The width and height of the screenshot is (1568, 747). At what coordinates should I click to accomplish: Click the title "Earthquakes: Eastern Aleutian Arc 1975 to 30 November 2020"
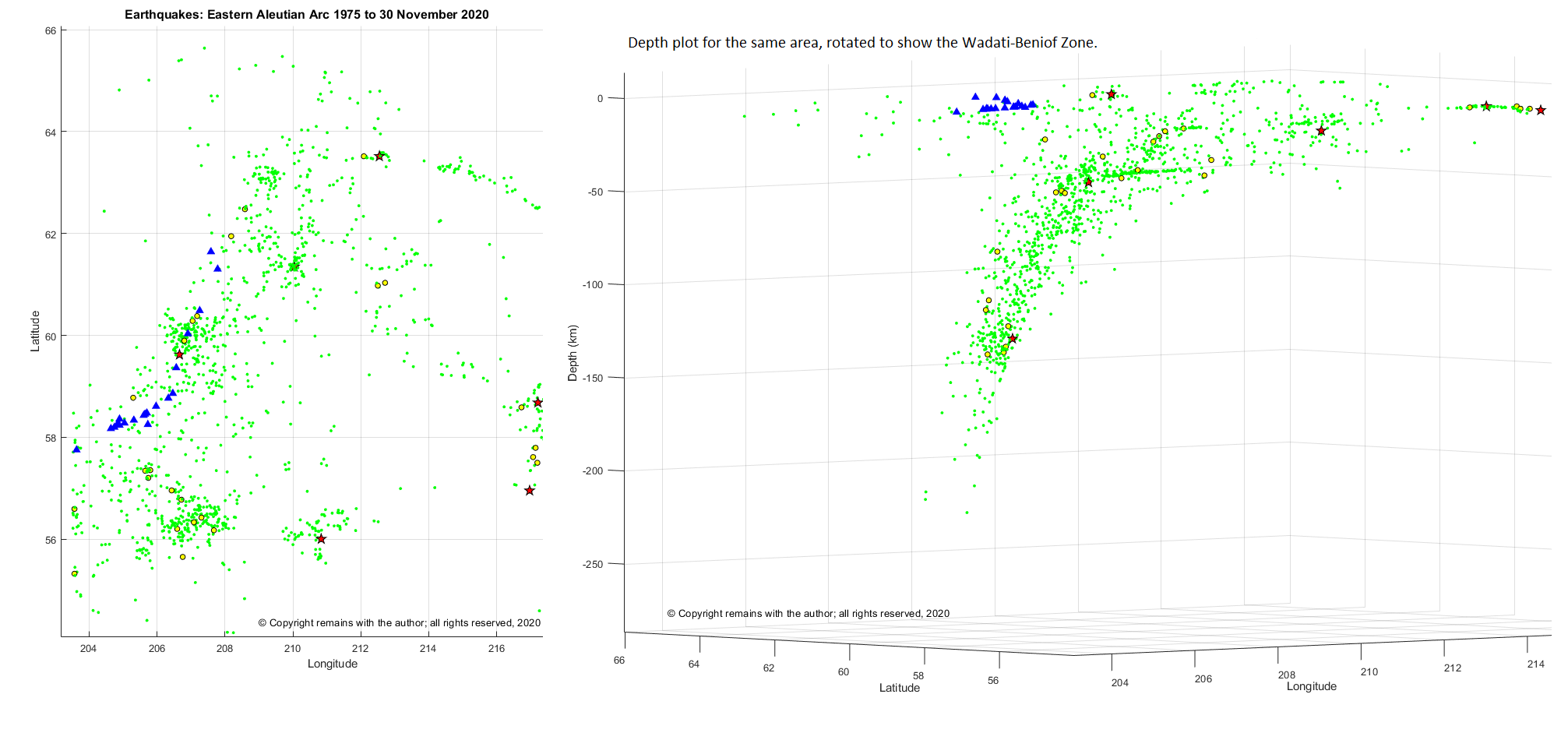pos(307,15)
